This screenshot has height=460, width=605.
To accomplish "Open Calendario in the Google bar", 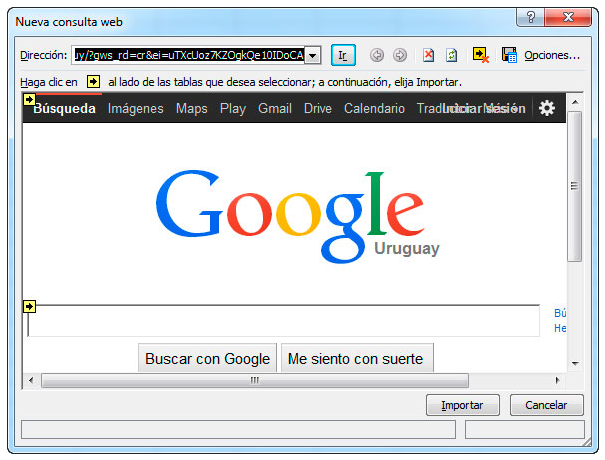I will (374, 108).
